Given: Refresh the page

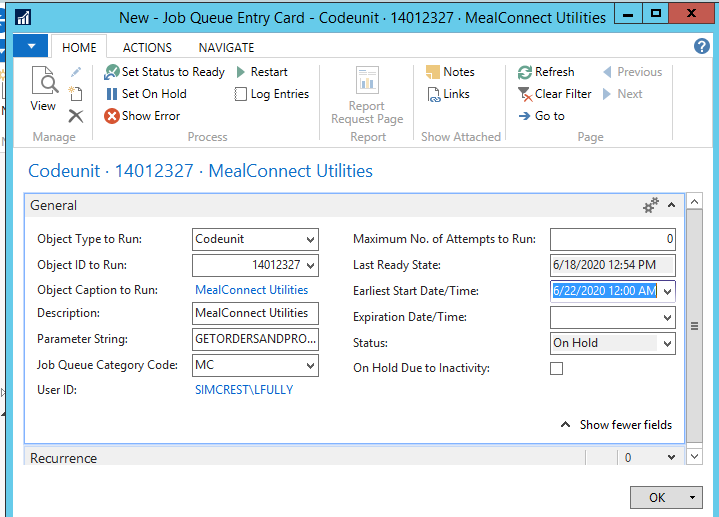Looking at the screenshot, I should pos(546,72).
